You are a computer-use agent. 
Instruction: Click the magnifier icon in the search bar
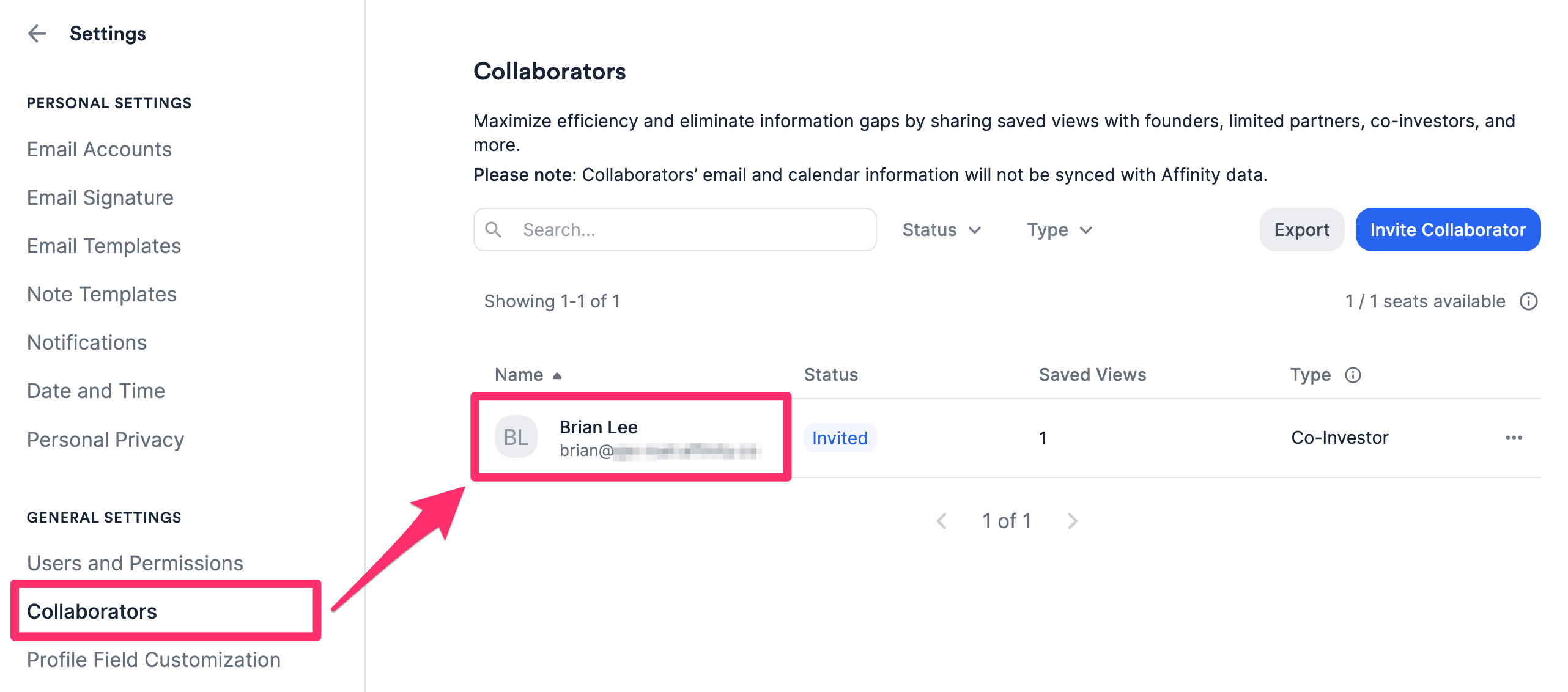pyautogui.click(x=494, y=229)
